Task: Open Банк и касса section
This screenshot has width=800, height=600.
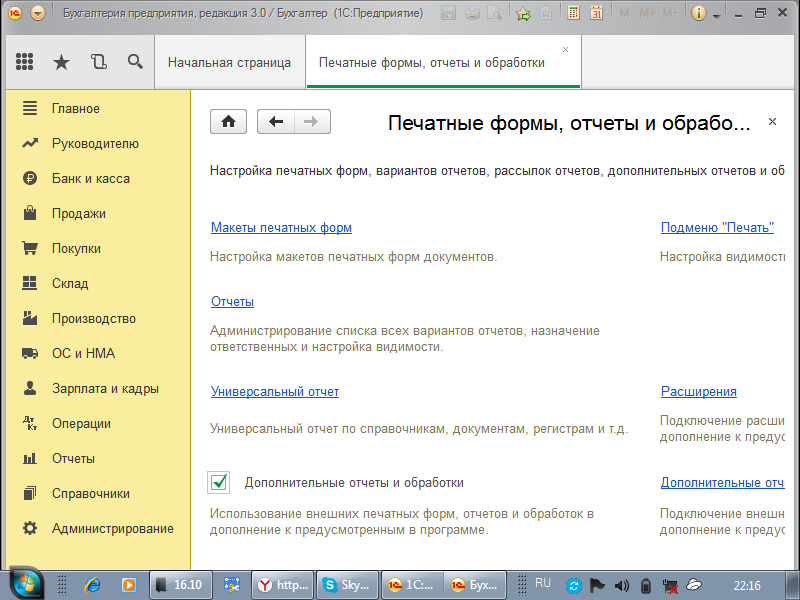Action: [x=90, y=179]
